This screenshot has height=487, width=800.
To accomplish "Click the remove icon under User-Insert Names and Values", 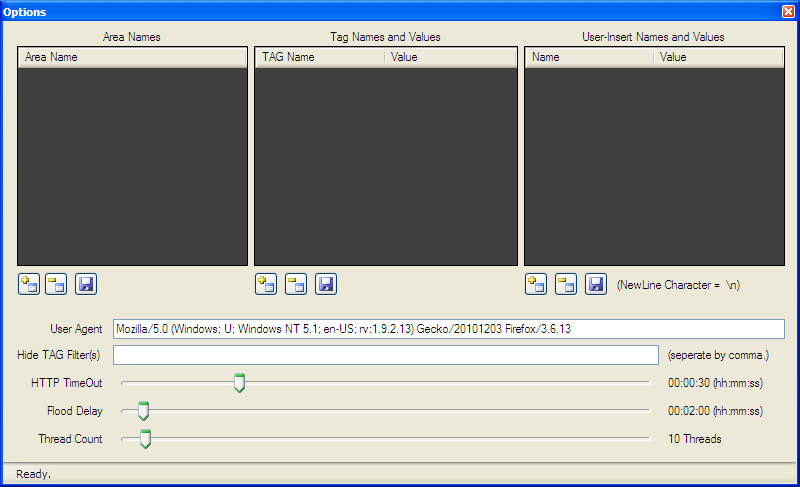I will [x=566, y=284].
